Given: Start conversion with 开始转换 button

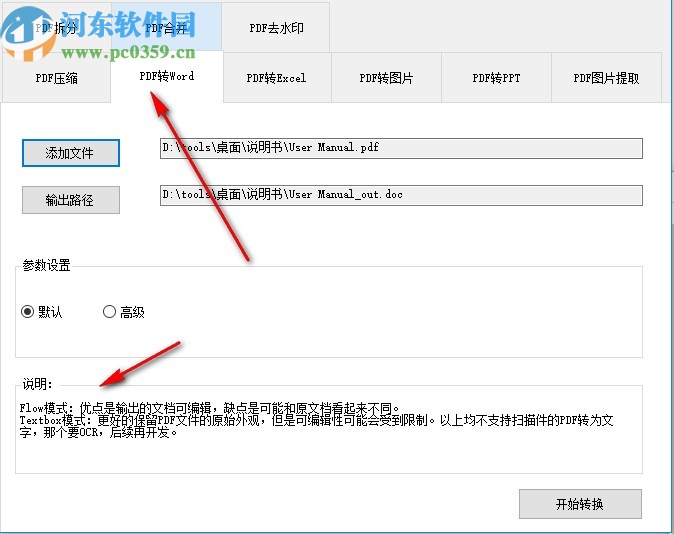Looking at the screenshot, I should coord(580,504).
